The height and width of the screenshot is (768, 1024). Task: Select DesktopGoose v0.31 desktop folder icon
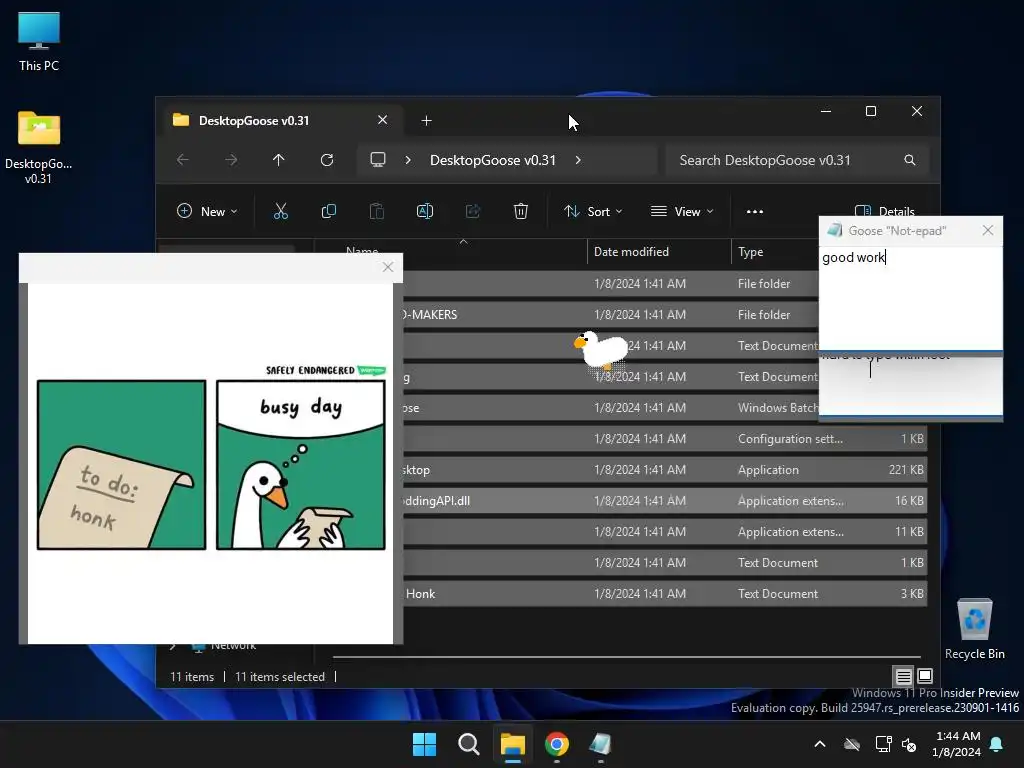click(39, 148)
